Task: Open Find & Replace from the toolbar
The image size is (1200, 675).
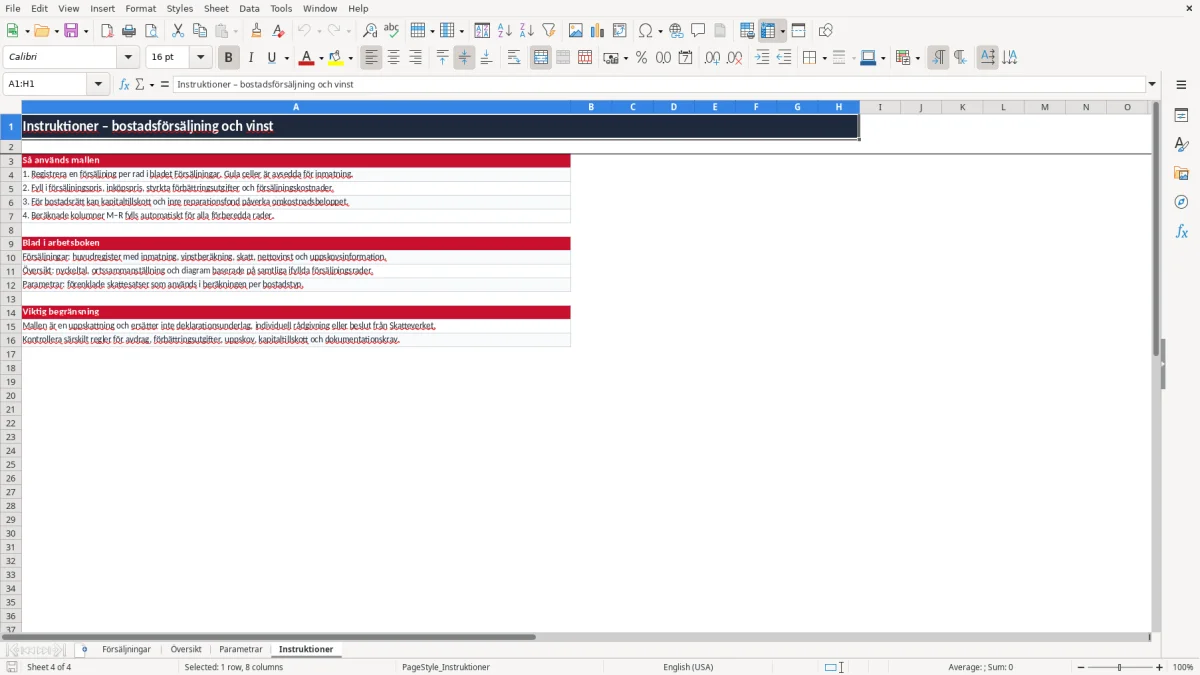Action: tap(370, 31)
